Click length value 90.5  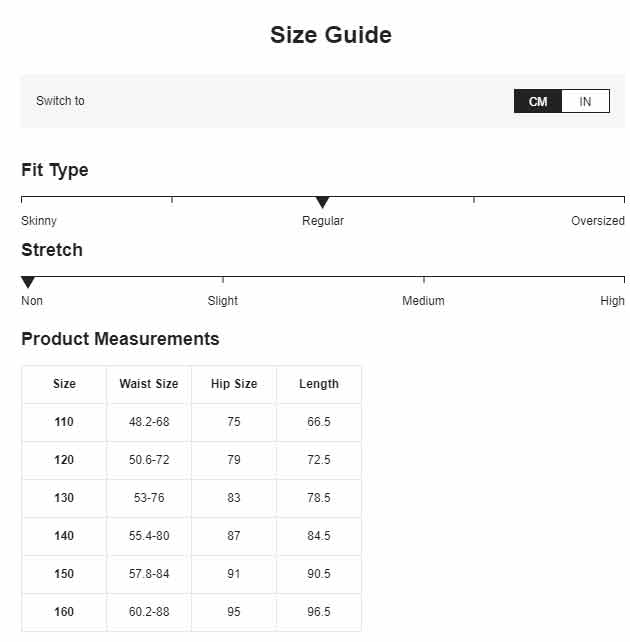tap(319, 574)
